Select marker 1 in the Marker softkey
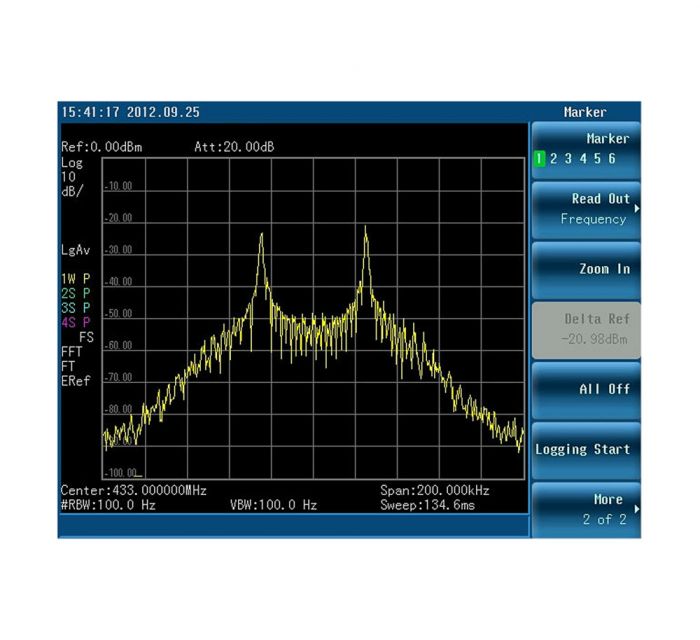 click(539, 159)
